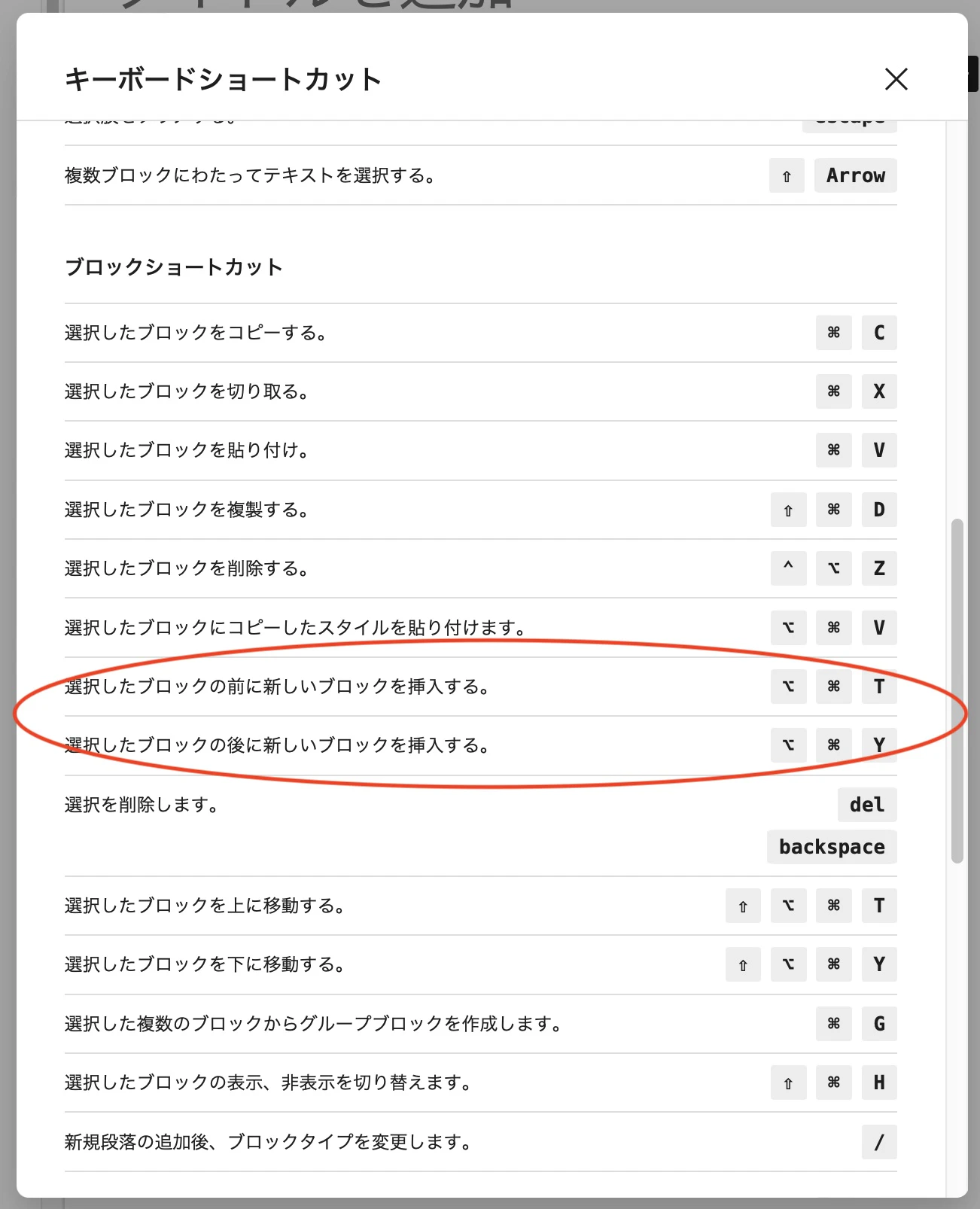Click the T key in the insert-before row
This screenshot has width=980, height=1209.
pos(879,687)
